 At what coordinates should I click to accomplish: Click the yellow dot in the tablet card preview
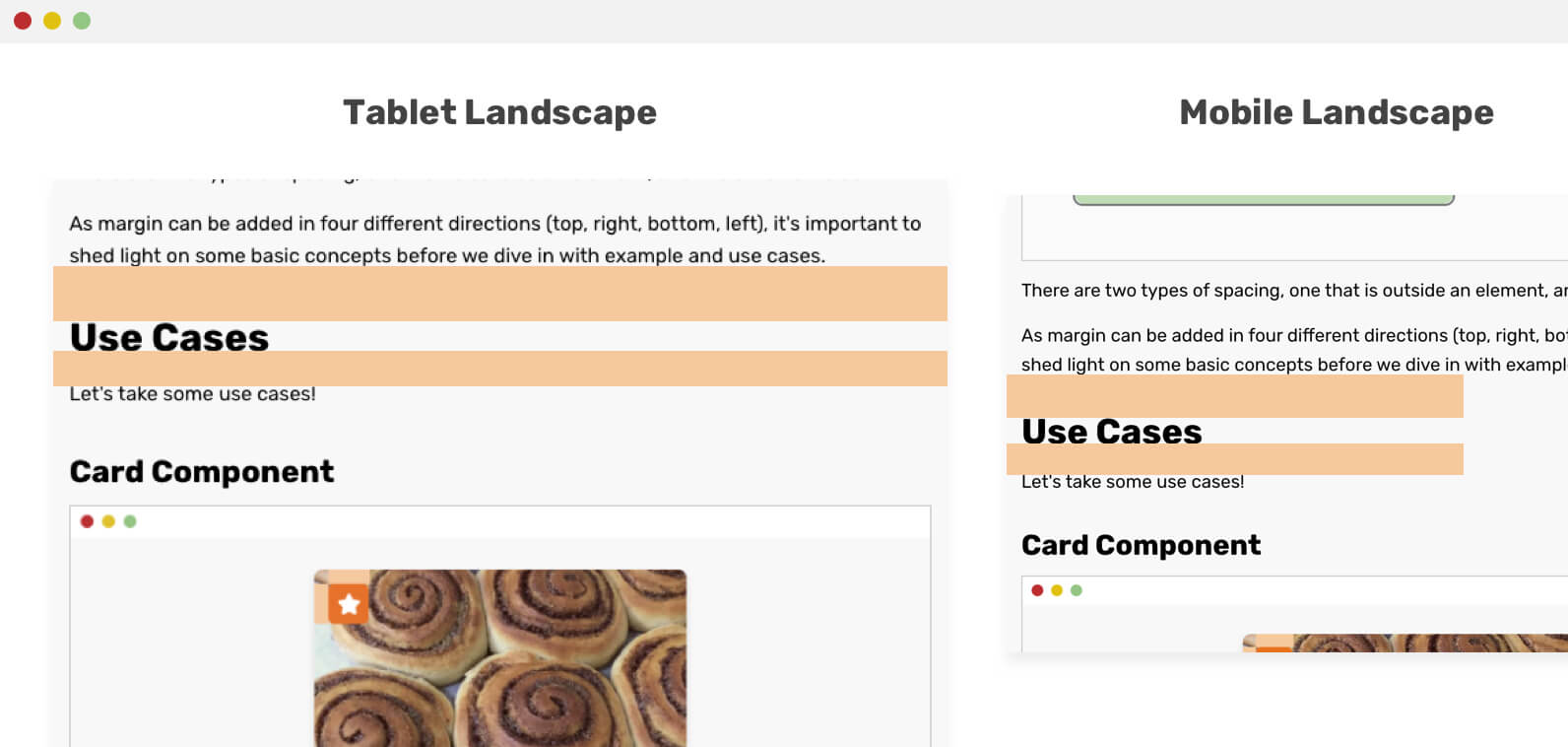(108, 521)
